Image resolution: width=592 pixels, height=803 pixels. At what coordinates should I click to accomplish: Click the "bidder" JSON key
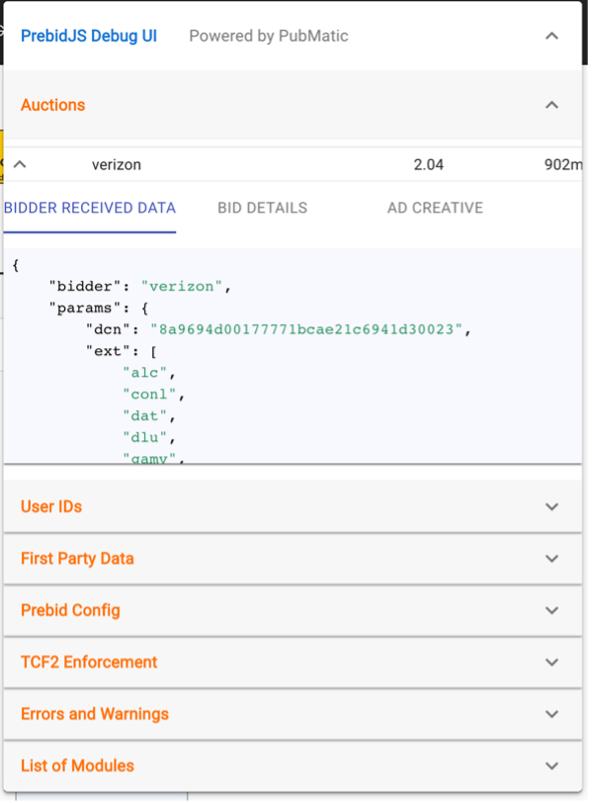(85, 286)
